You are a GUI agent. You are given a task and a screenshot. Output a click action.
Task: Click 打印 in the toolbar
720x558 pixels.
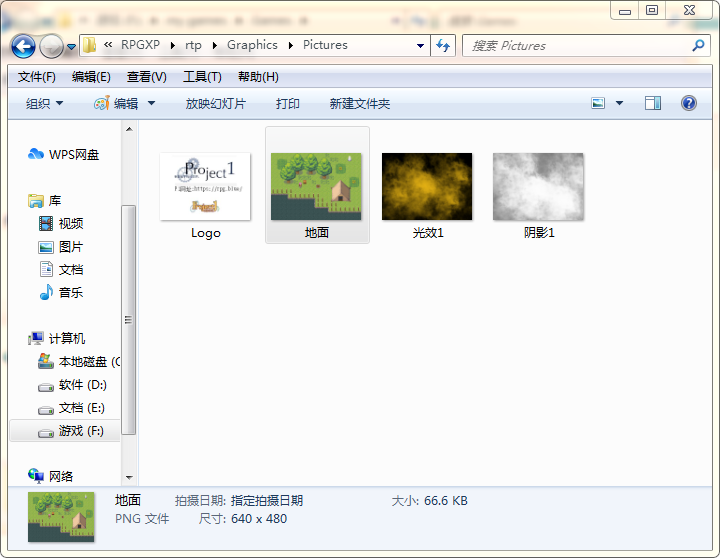pyautogui.click(x=287, y=103)
